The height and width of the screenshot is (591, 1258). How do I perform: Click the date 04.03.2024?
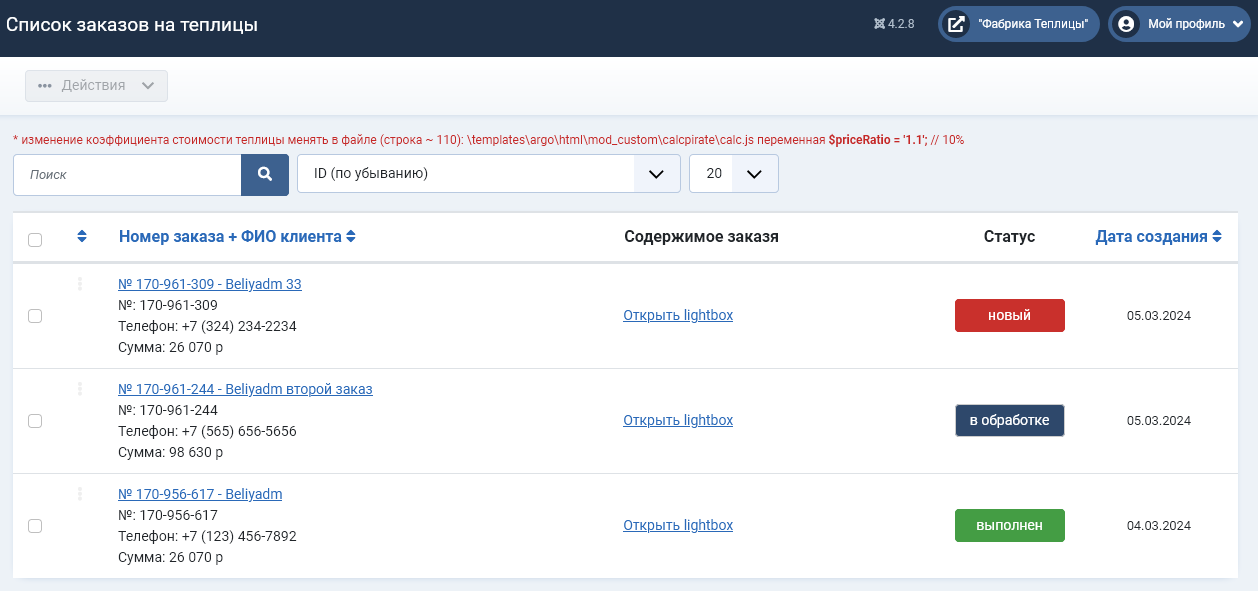click(1159, 525)
